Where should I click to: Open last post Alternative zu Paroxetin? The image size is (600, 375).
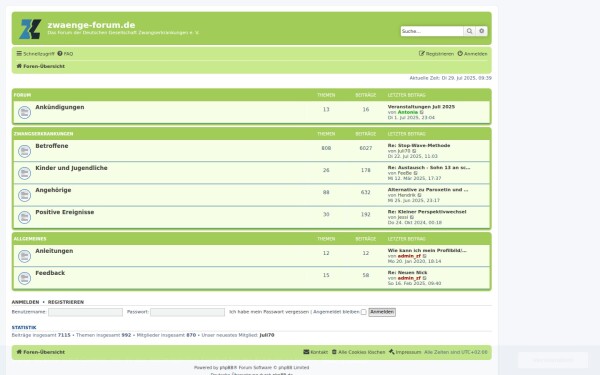click(x=428, y=189)
